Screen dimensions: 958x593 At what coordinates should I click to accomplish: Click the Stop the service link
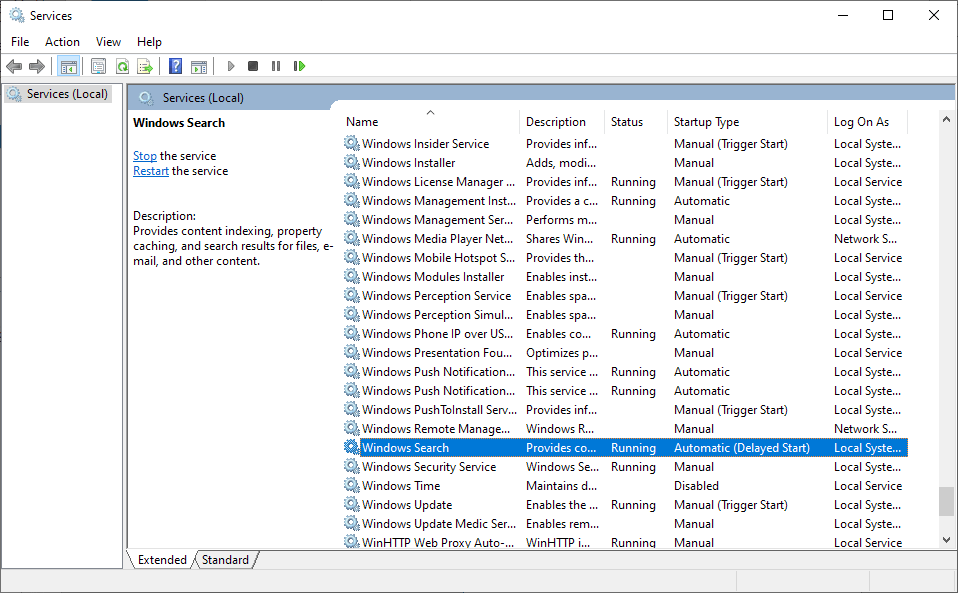[x=145, y=156]
